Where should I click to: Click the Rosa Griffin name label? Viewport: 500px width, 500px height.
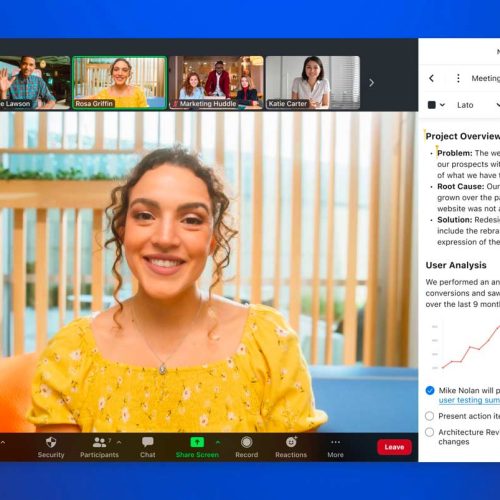tap(94, 104)
